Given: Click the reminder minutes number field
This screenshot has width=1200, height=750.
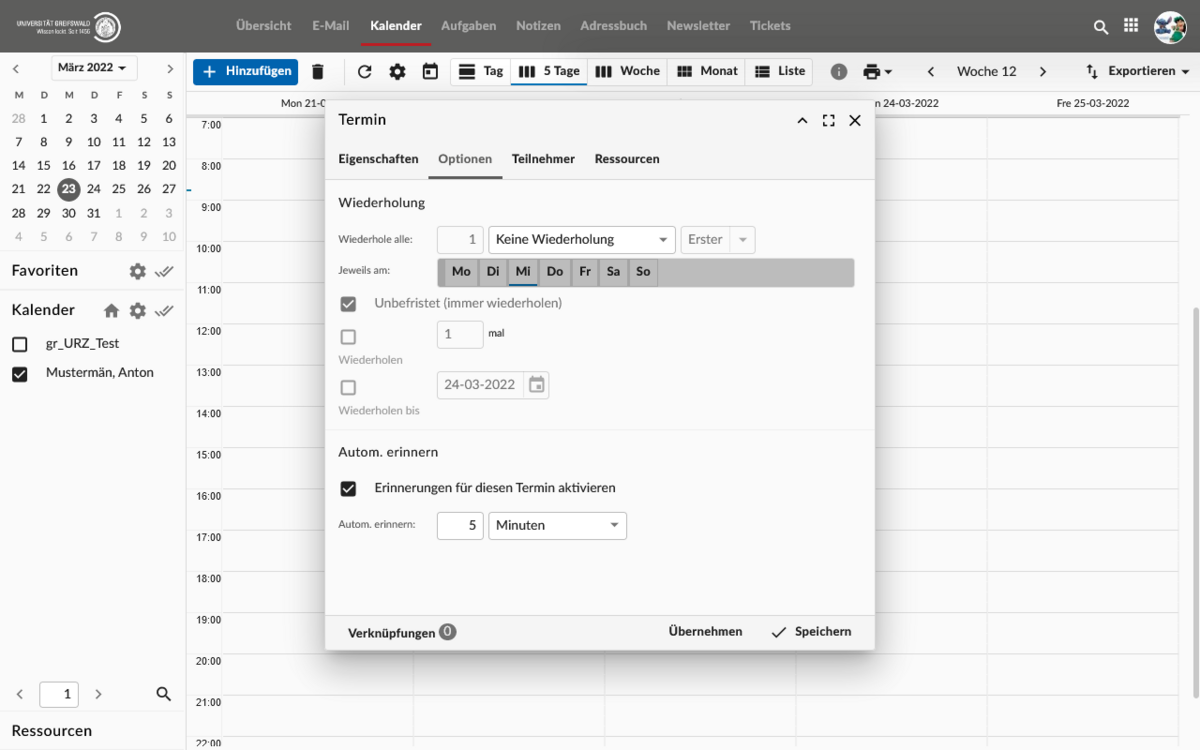Looking at the screenshot, I should pyautogui.click(x=460, y=525).
